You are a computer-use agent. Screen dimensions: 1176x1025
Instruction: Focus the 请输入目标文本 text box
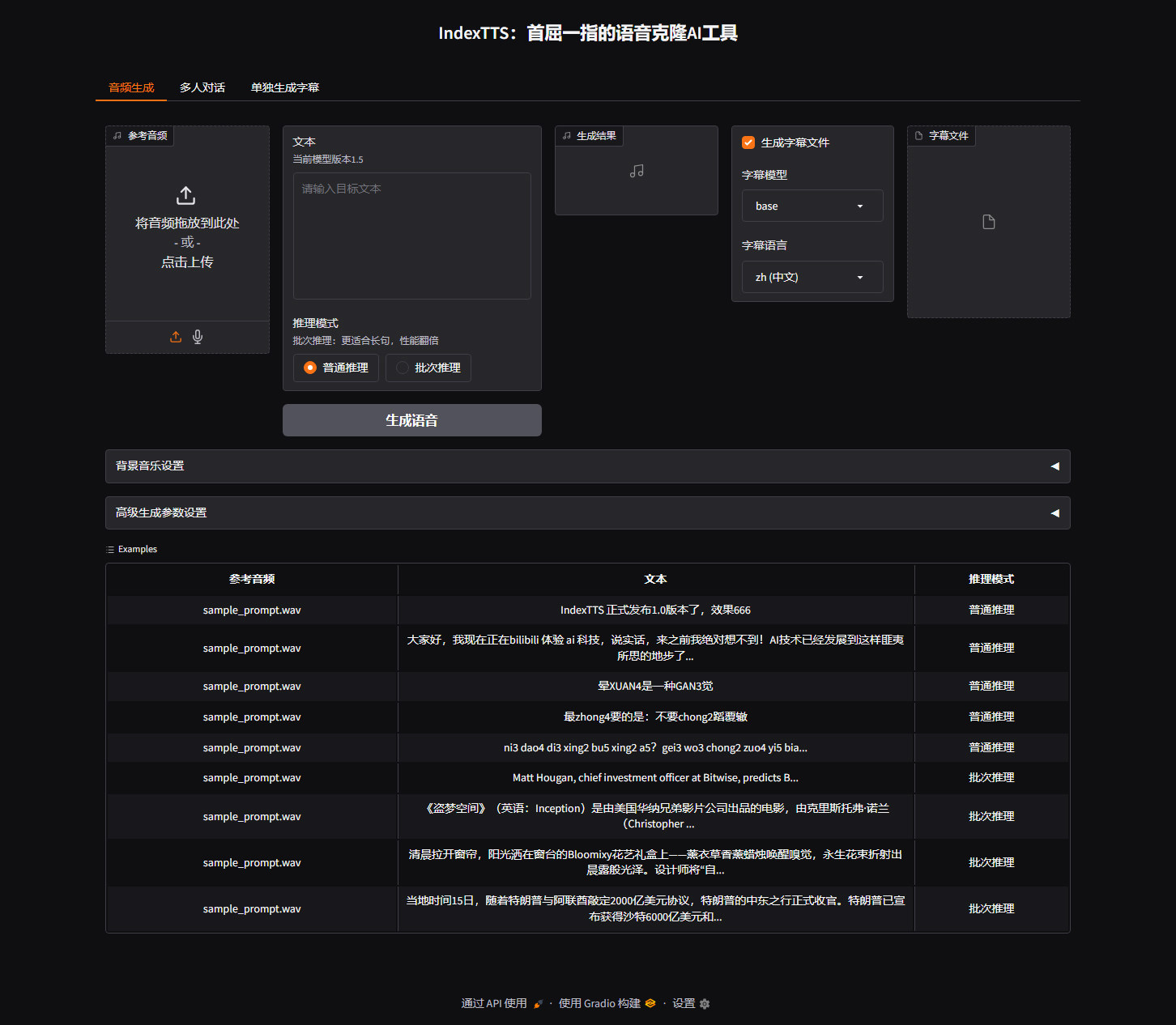click(x=412, y=236)
